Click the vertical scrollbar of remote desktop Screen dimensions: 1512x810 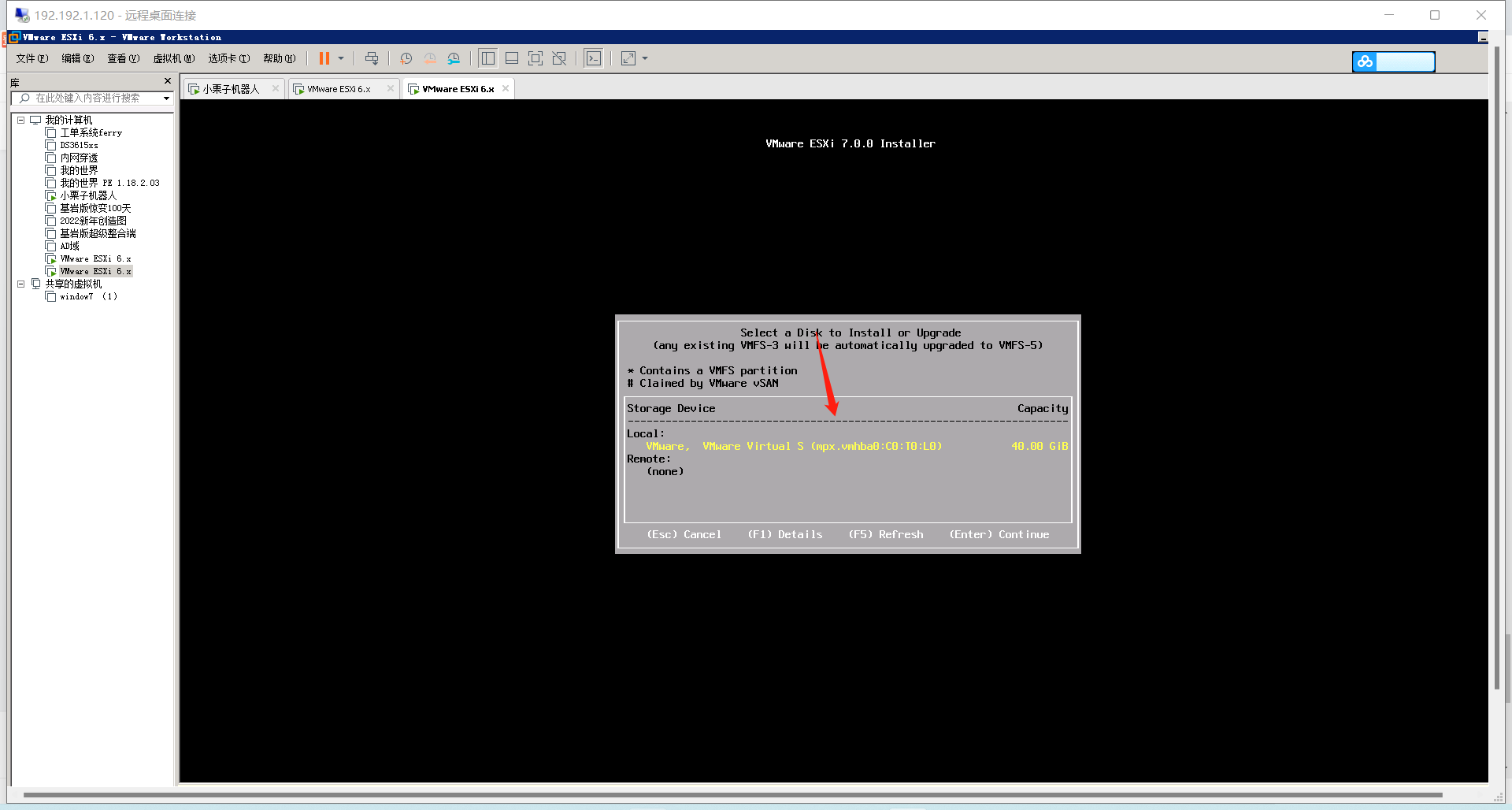(1497, 368)
